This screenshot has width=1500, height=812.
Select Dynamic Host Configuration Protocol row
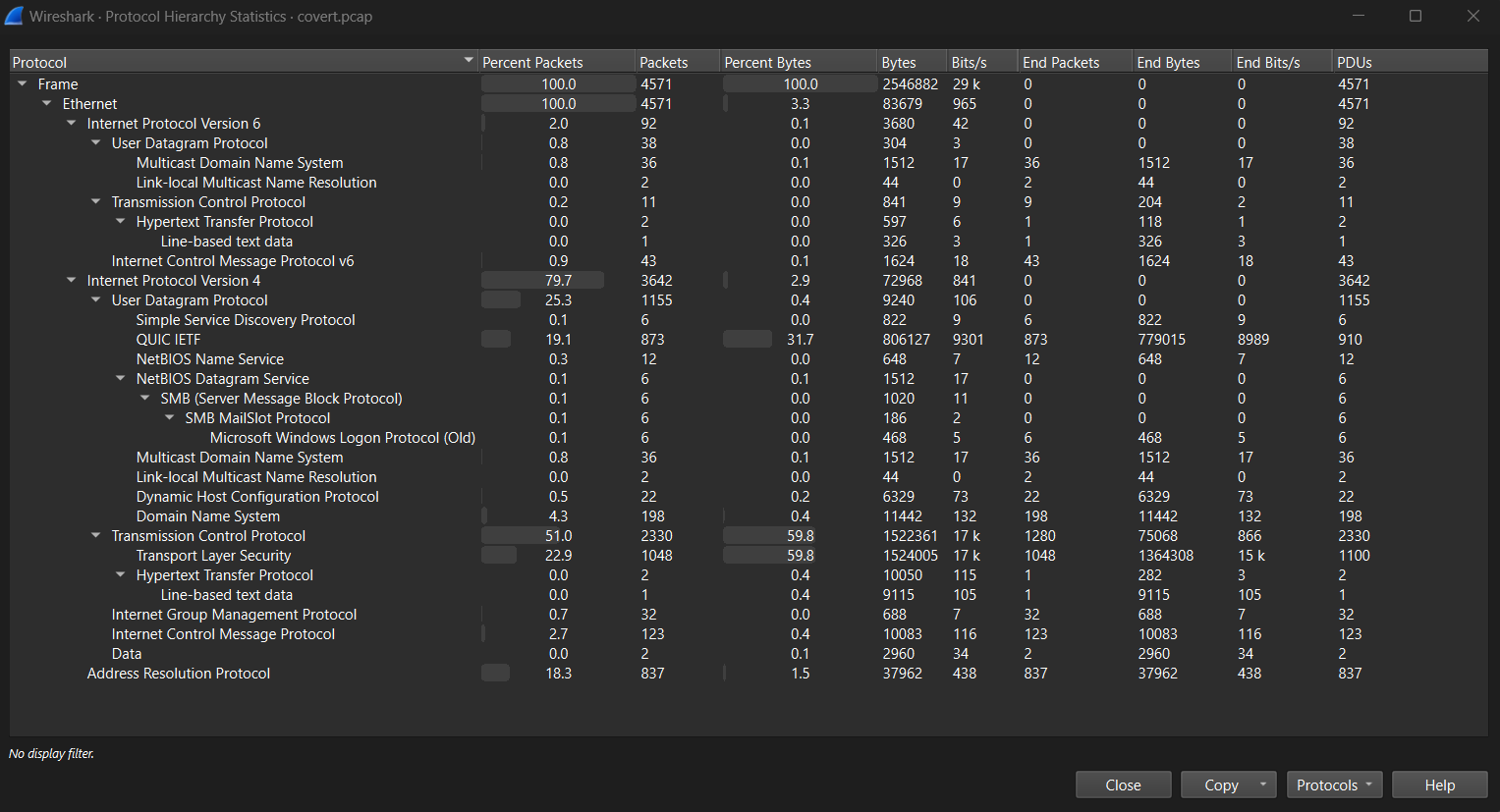pos(749,497)
